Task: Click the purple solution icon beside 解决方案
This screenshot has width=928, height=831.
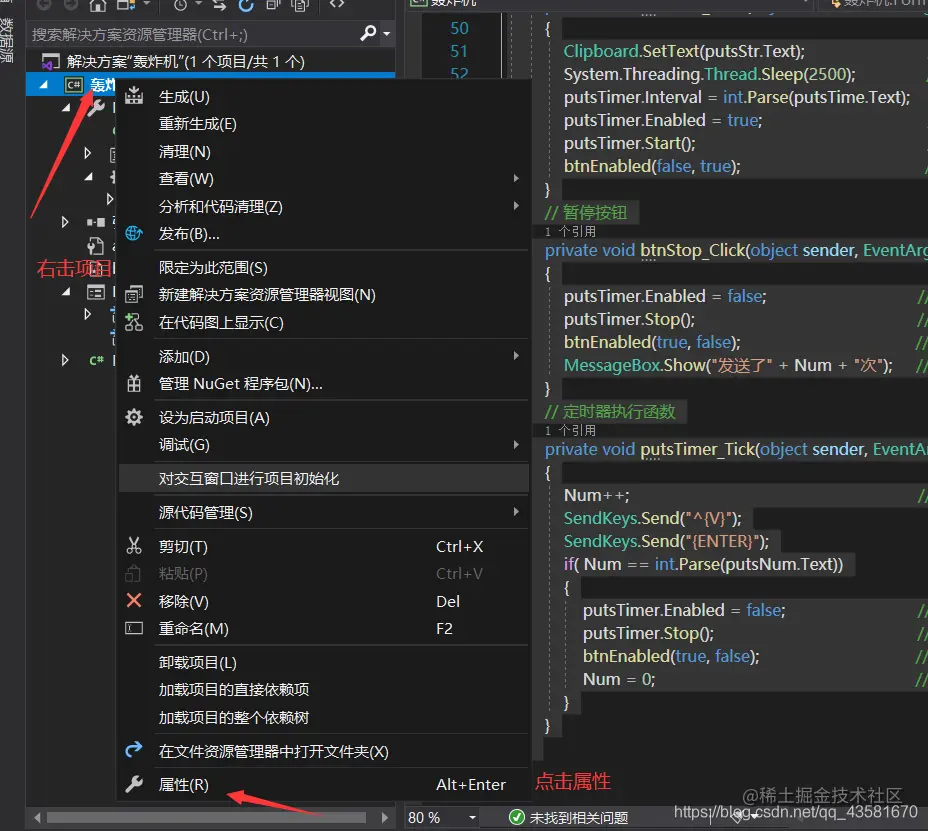Action: pos(51,62)
